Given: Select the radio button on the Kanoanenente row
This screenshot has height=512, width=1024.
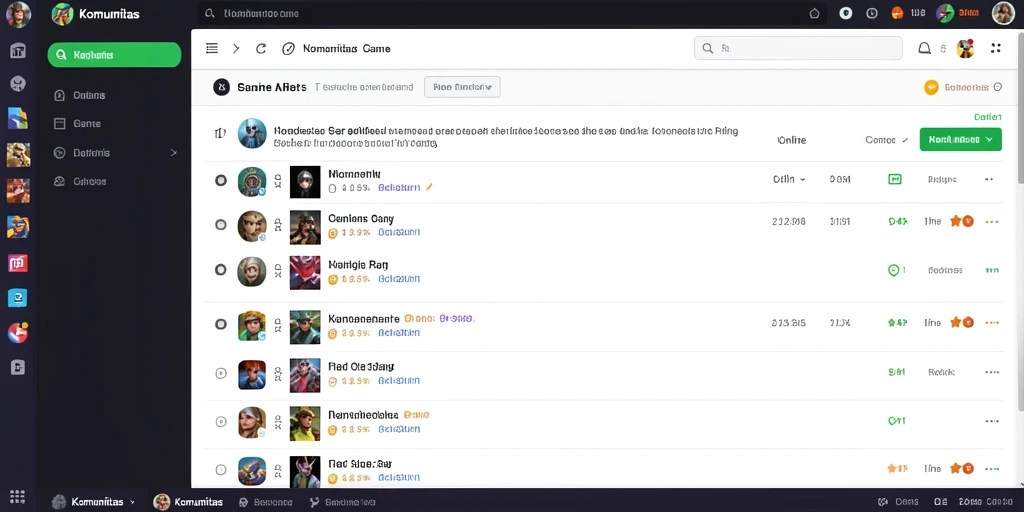Looking at the screenshot, I should 221,324.
